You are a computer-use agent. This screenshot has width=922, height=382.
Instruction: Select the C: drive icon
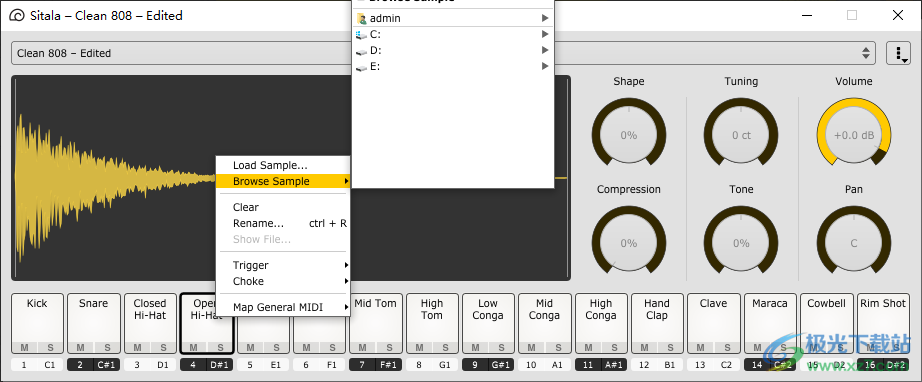click(x=362, y=35)
